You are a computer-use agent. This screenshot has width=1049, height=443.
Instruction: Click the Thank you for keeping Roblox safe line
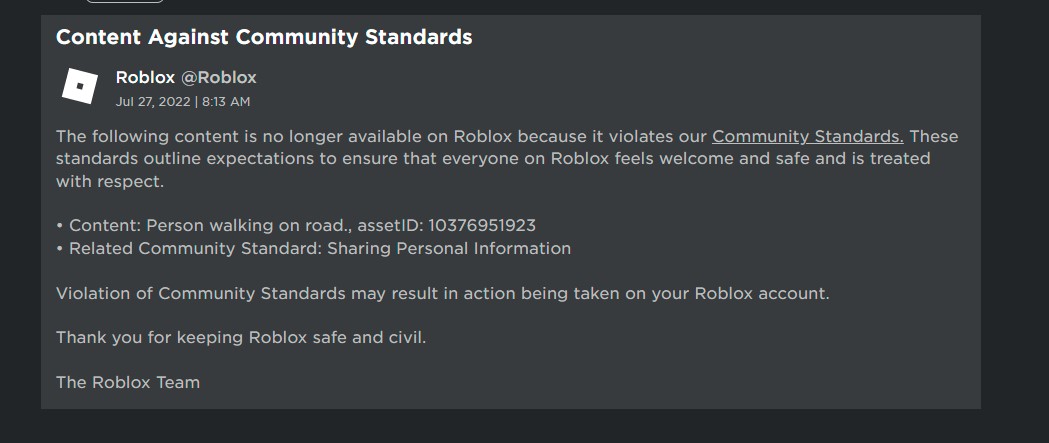[240, 337]
